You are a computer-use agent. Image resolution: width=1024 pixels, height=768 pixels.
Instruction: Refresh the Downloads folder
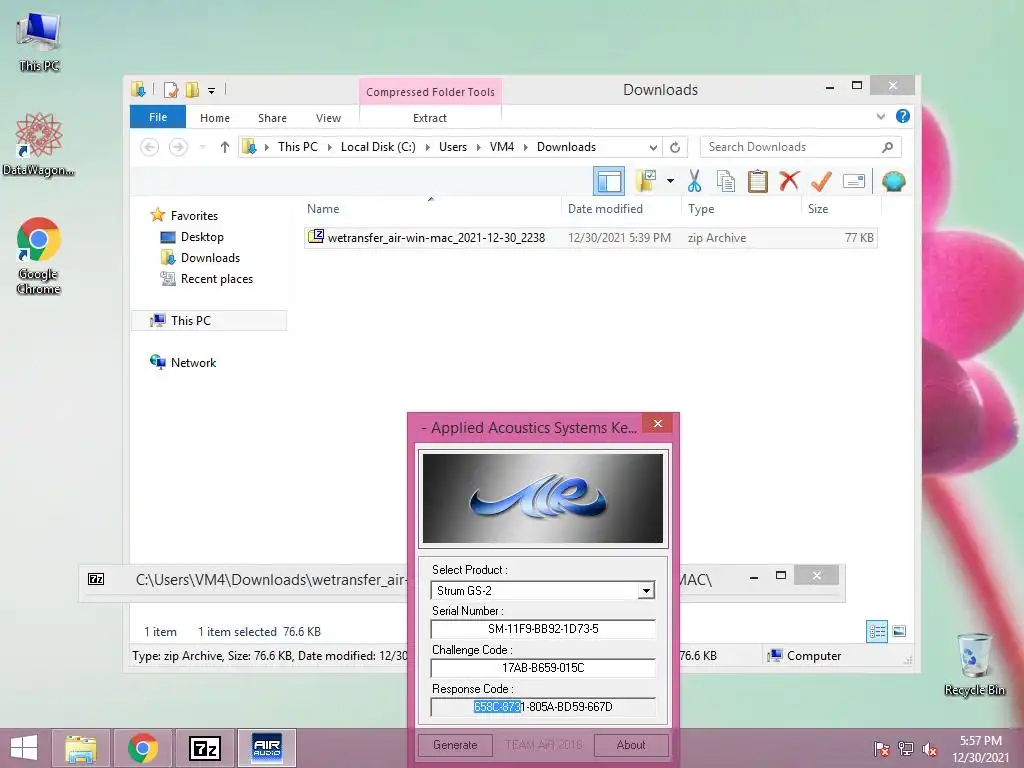point(675,148)
